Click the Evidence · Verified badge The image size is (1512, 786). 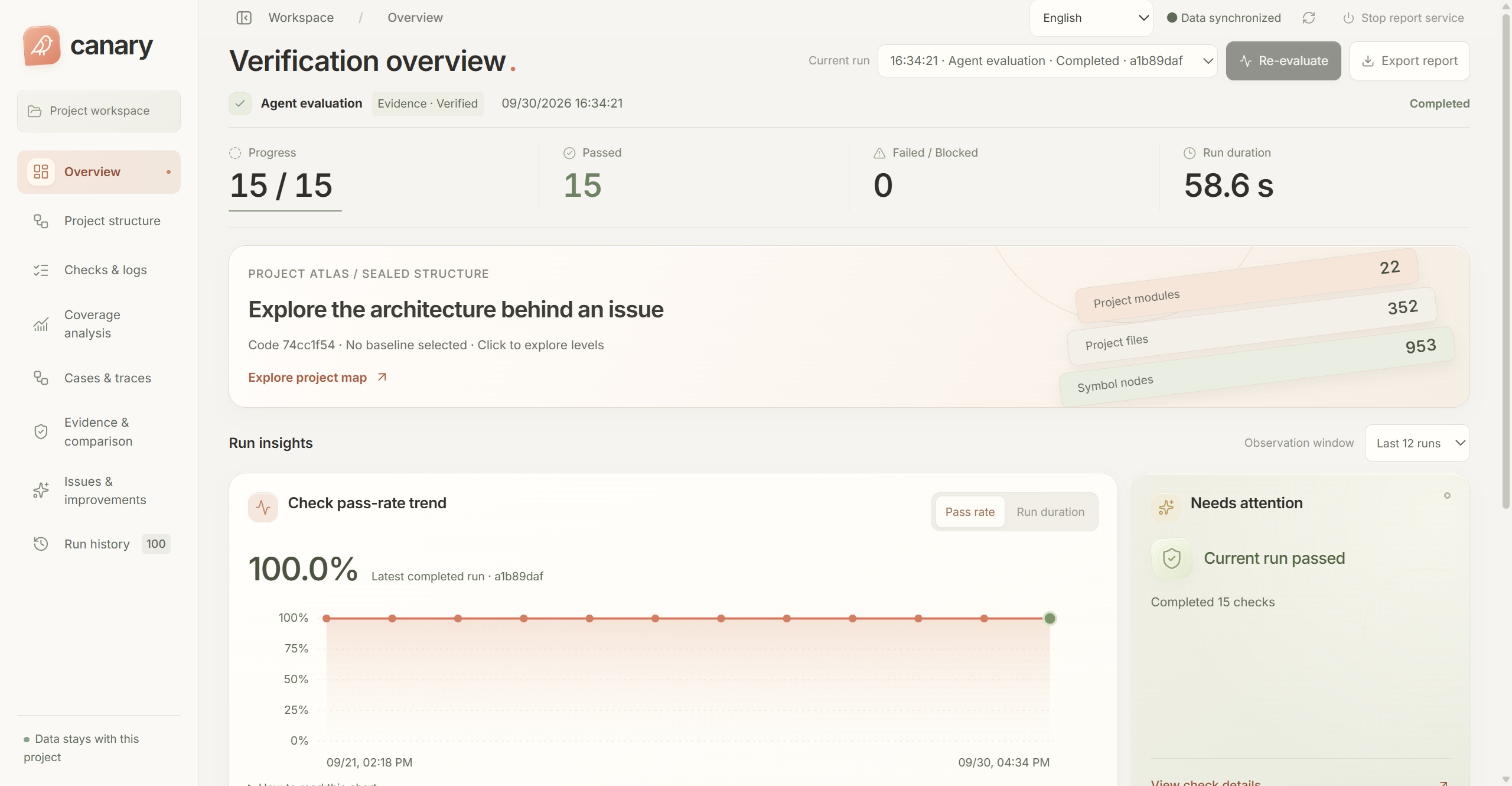coord(428,103)
